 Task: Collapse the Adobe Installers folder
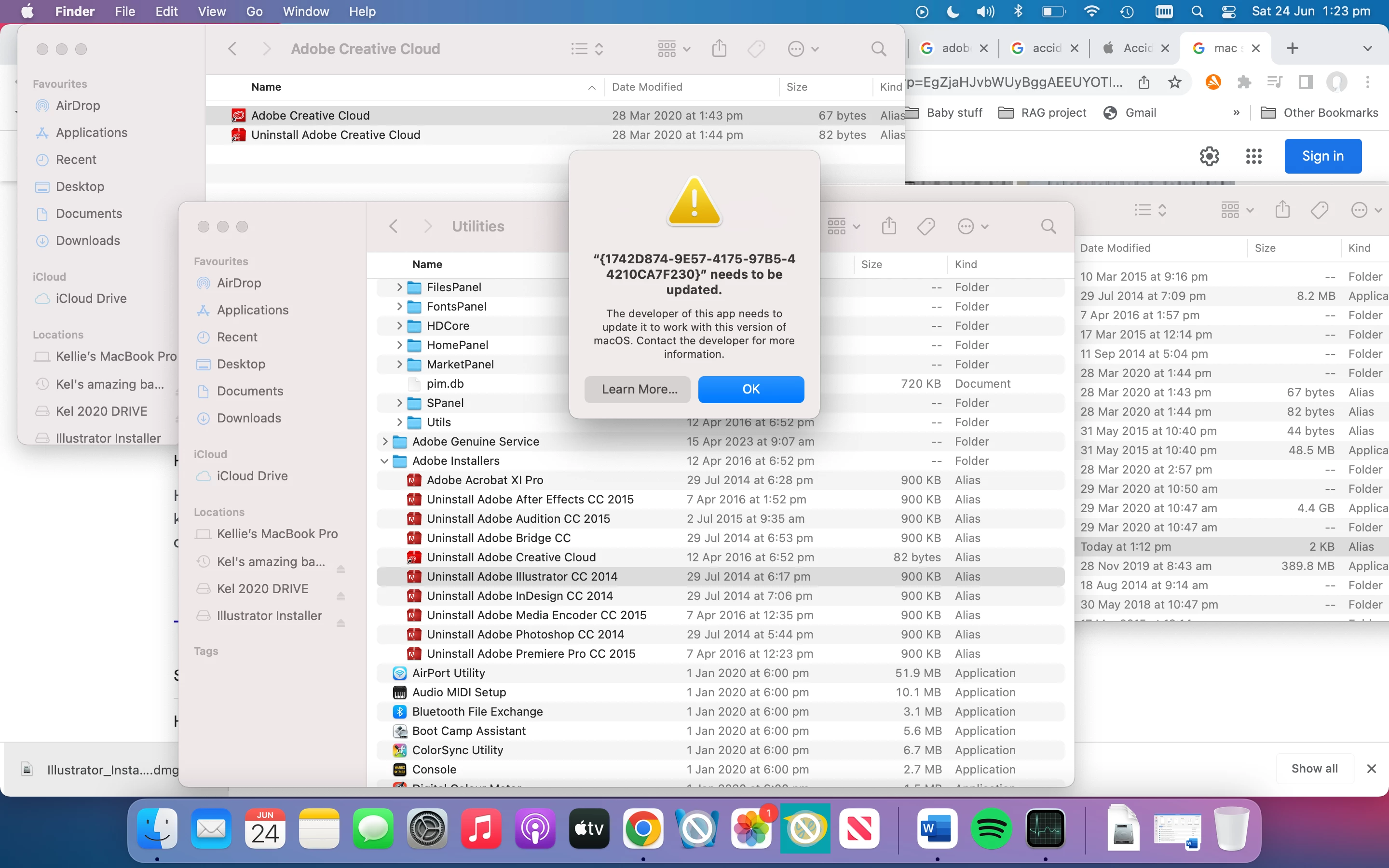384,461
